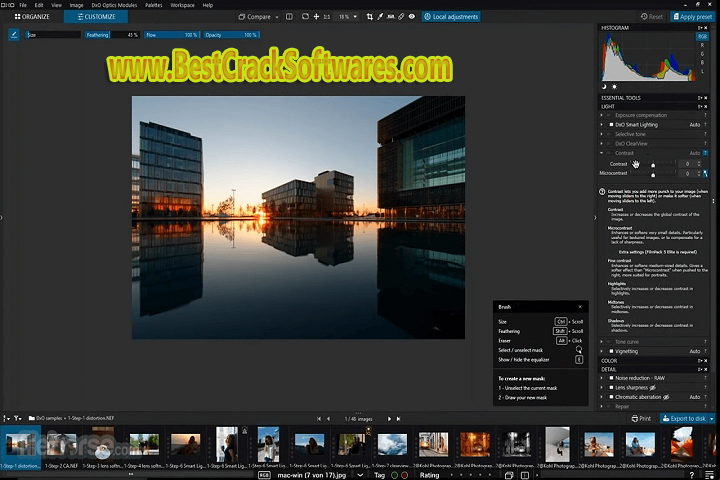Click the filter funnel icon in image browser

click(x=17, y=418)
